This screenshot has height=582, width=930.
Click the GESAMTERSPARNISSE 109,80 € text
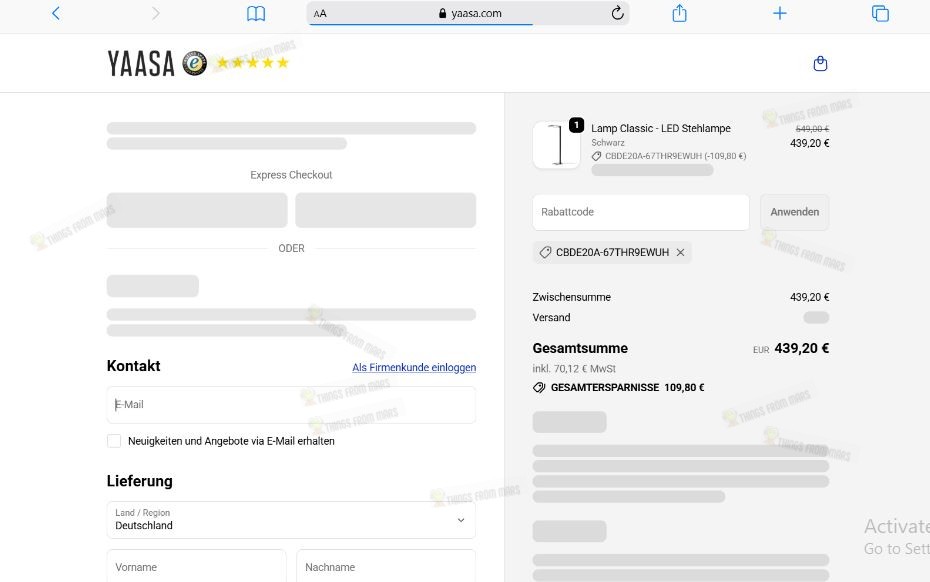628,387
